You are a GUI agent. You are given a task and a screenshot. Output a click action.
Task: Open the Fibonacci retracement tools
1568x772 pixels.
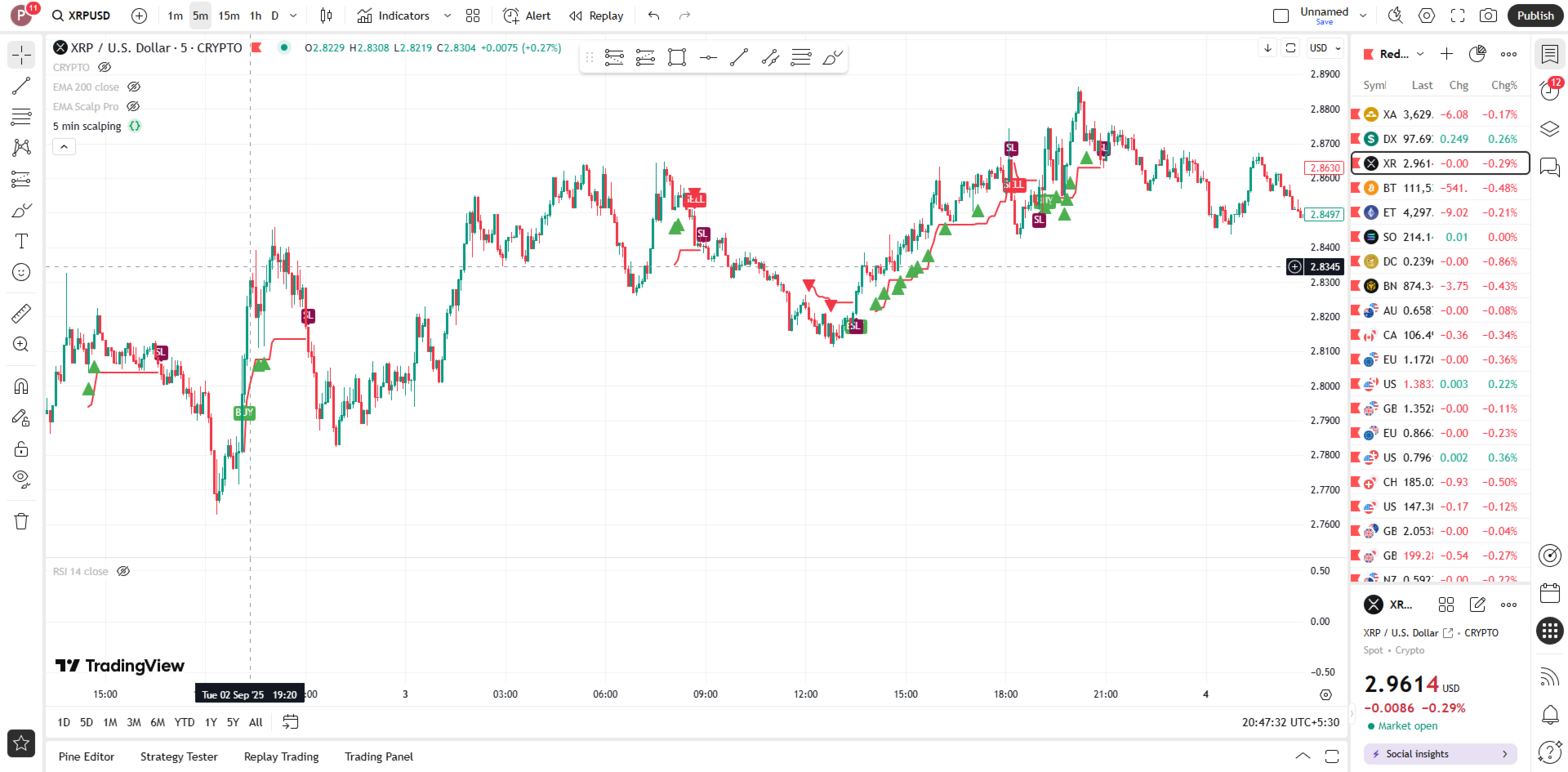tap(21, 117)
